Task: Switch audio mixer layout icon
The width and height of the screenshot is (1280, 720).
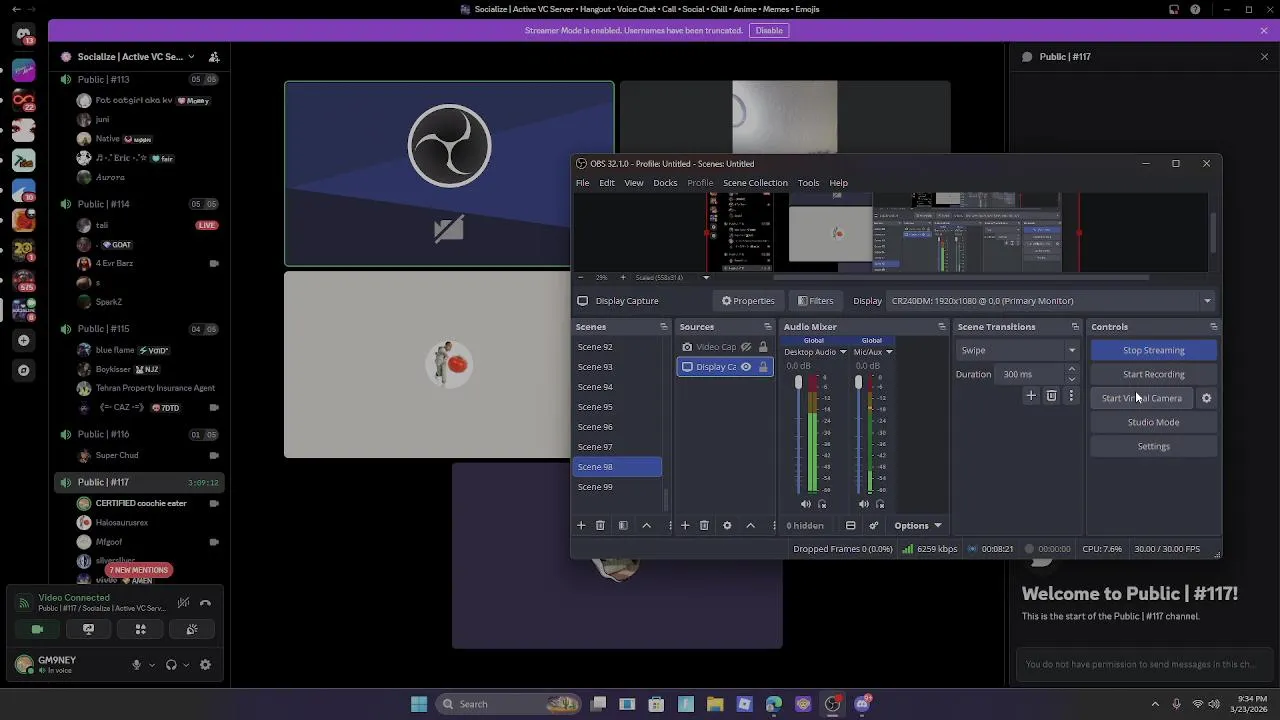Action: click(x=851, y=525)
